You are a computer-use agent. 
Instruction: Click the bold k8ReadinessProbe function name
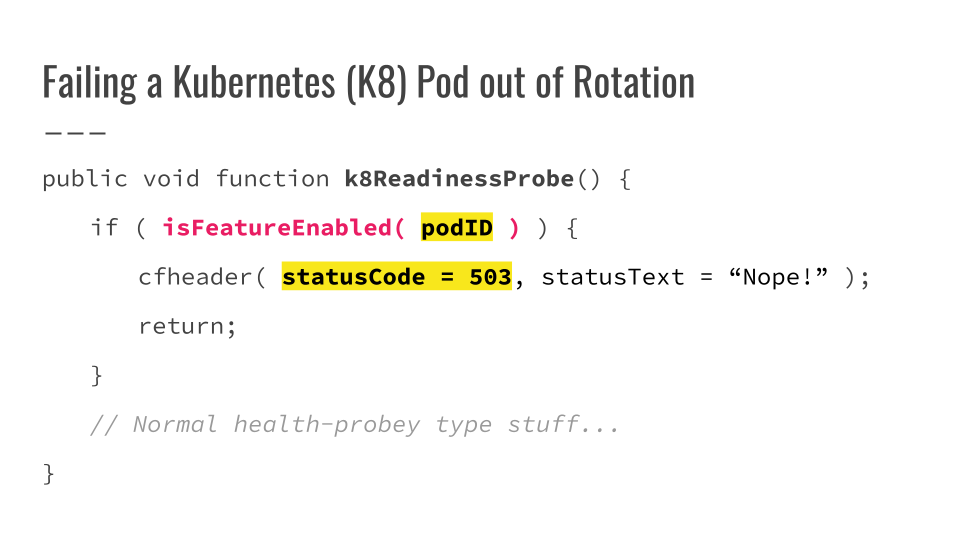(459, 179)
